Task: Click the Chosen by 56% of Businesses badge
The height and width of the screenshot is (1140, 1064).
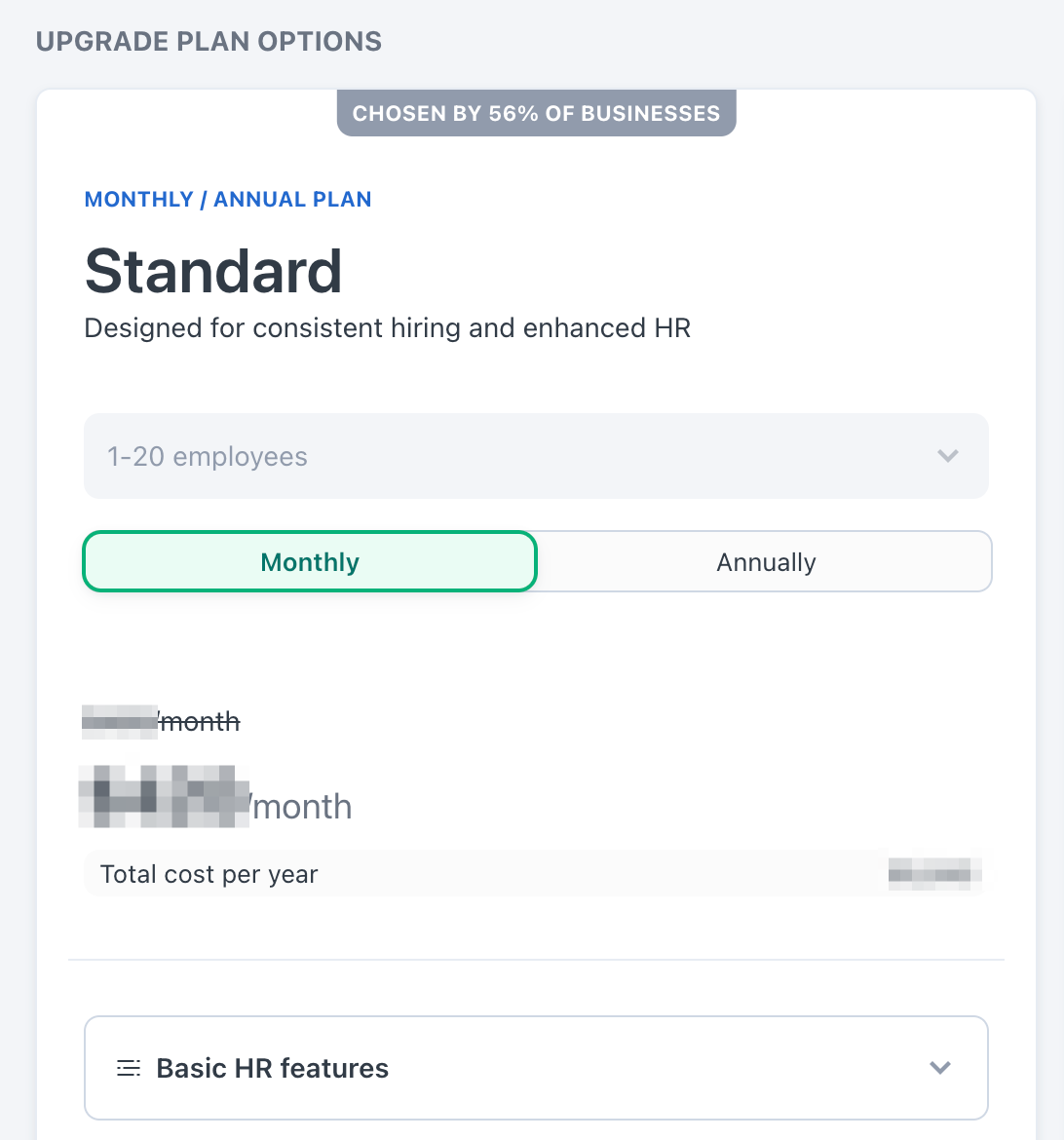Action: [x=536, y=113]
